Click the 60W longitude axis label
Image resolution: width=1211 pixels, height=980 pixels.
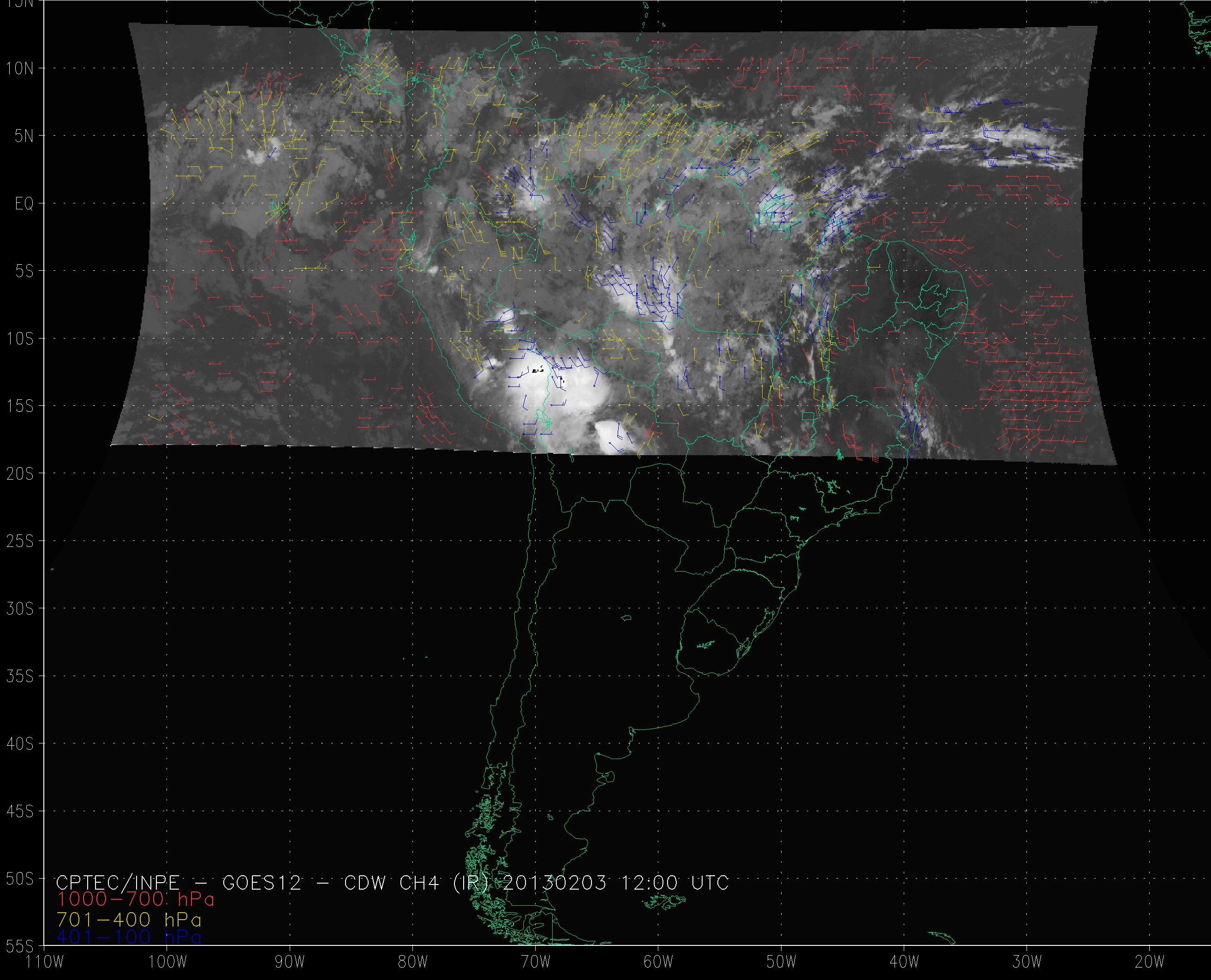pos(658,962)
